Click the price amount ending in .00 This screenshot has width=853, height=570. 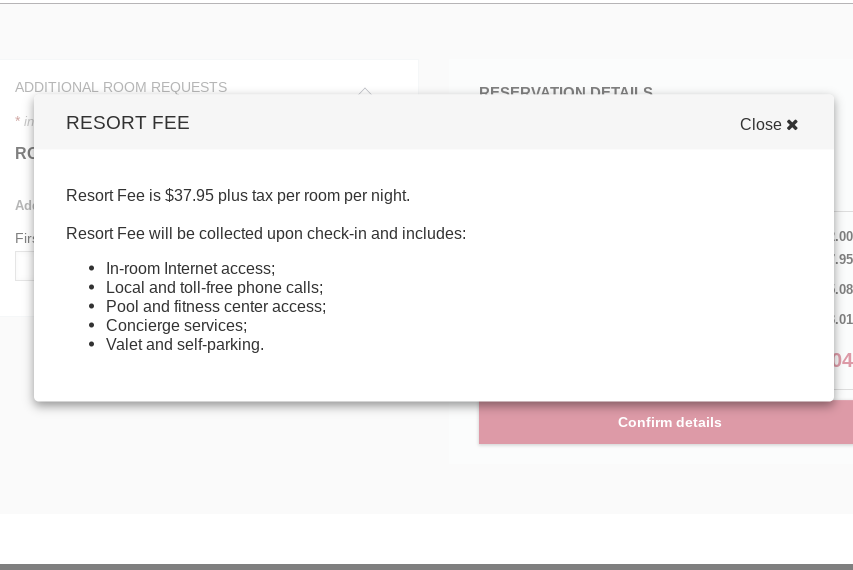pyautogui.click(x=842, y=237)
